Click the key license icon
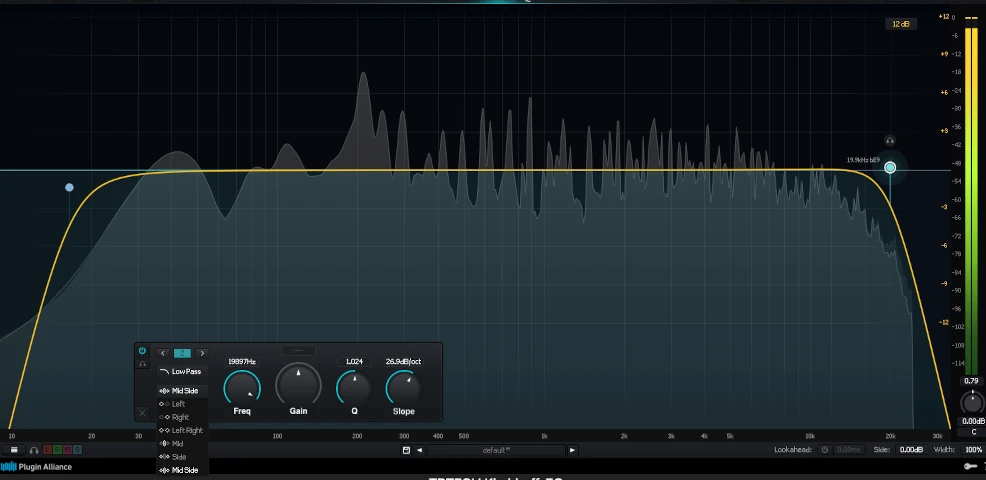Viewport: 986px width, 480px height. (971, 466)
